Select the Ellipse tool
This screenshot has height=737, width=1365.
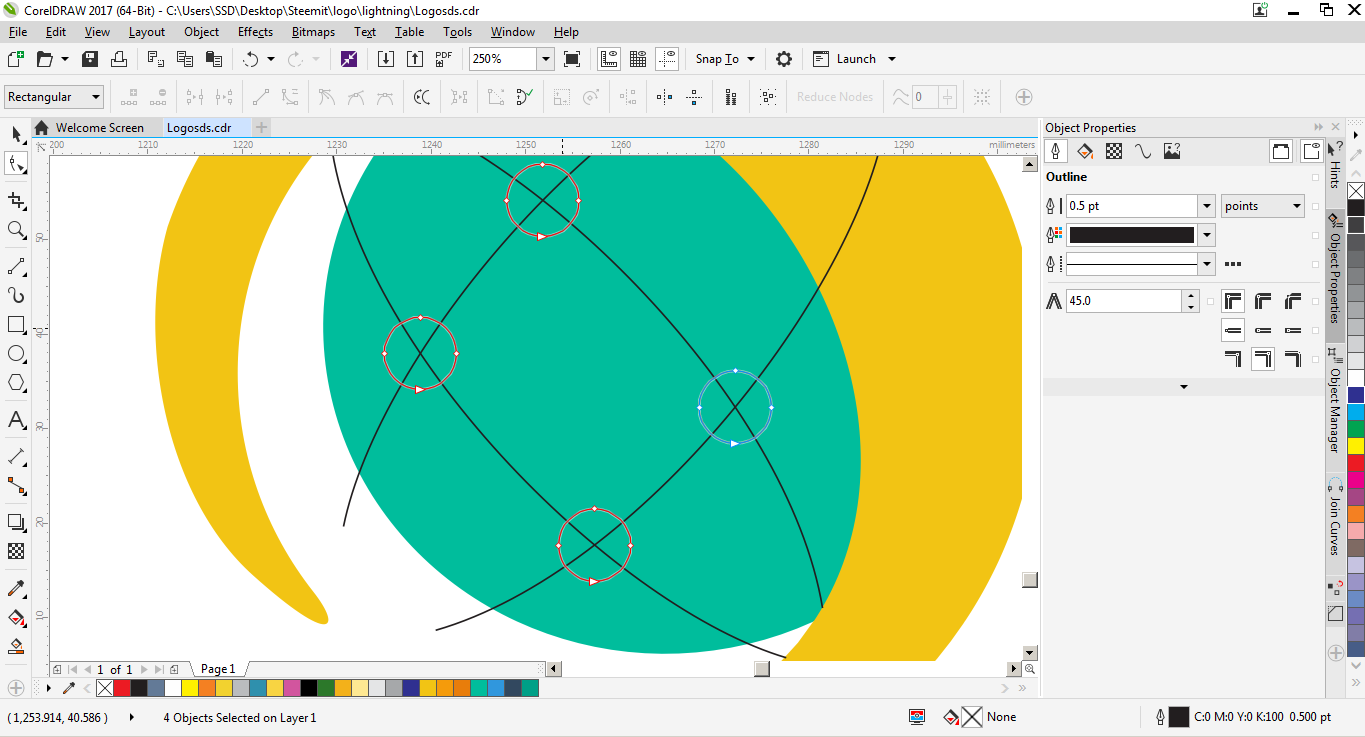point(16,354)
